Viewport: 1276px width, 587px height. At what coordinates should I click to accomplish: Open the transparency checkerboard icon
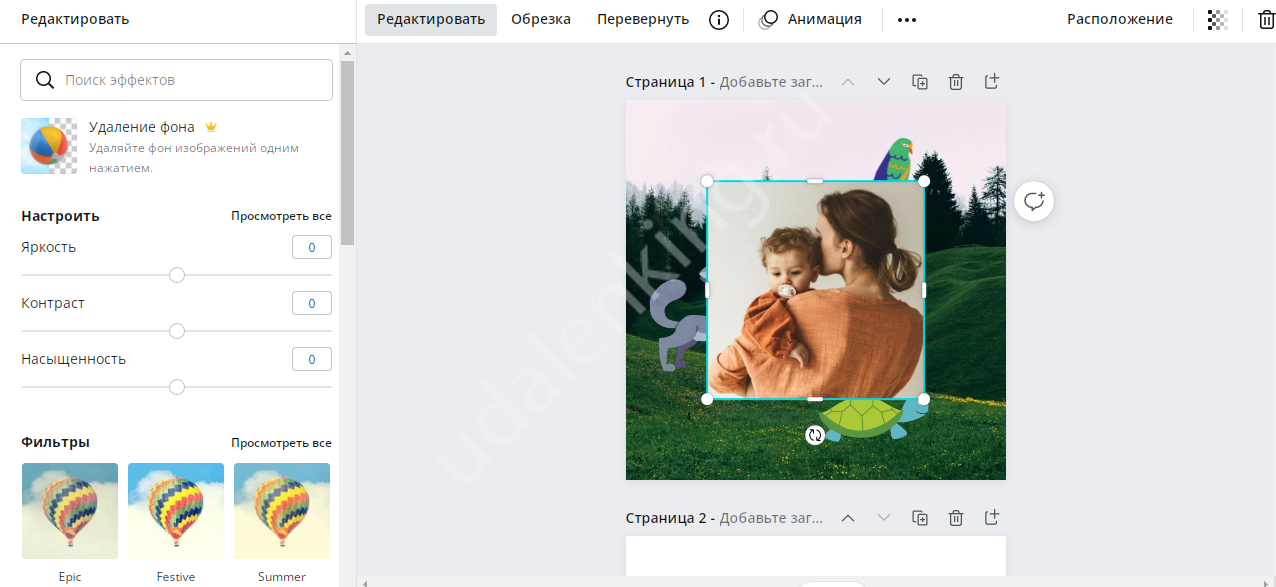[x=1217, y=20]
